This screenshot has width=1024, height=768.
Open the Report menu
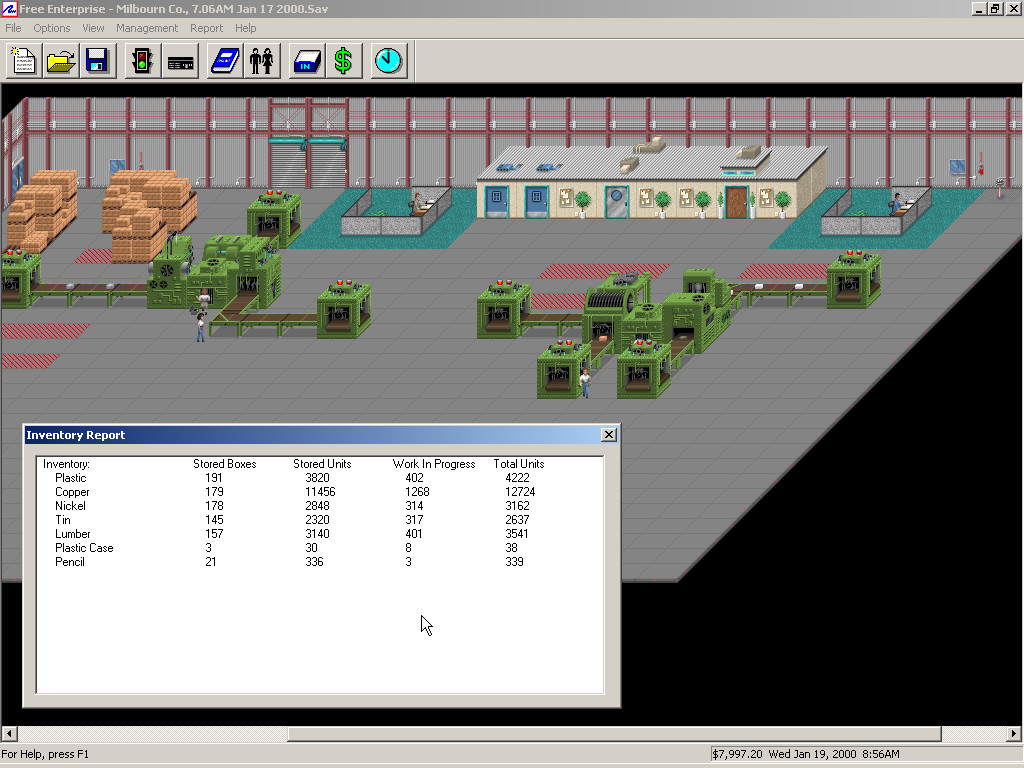tap(206, 28)
